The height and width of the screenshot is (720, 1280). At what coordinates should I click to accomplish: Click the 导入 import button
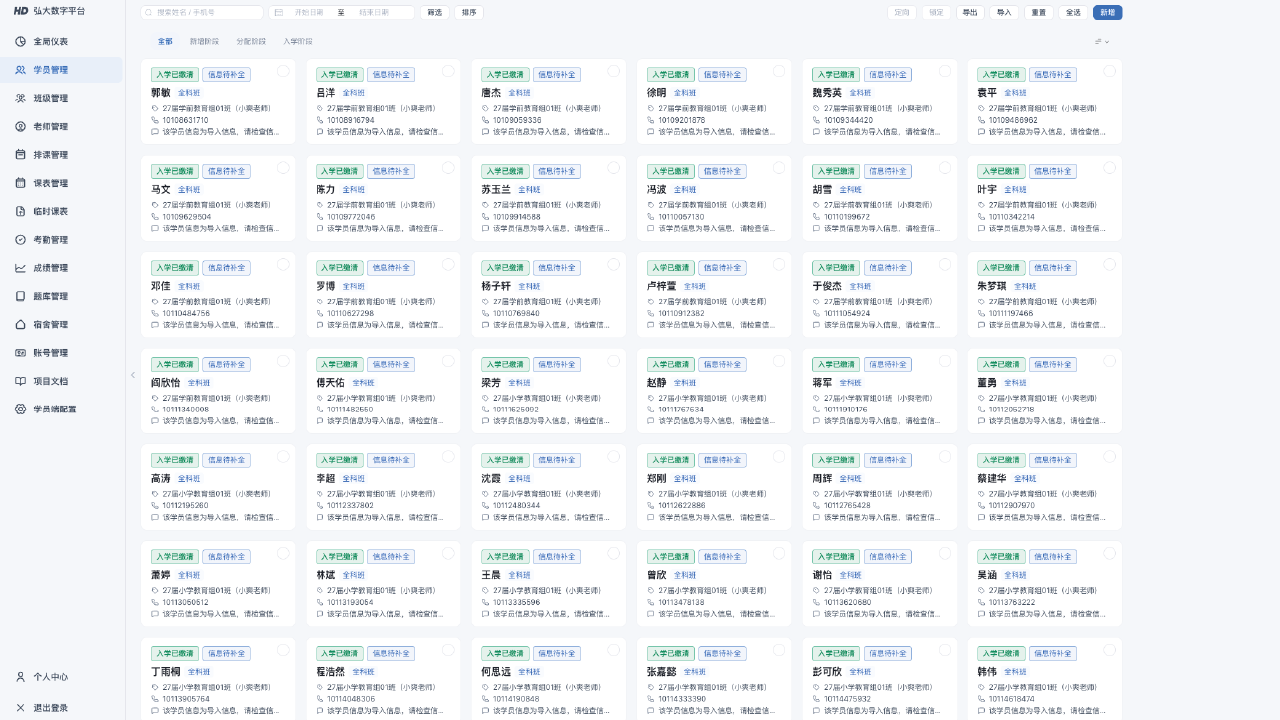(1004, 13)
